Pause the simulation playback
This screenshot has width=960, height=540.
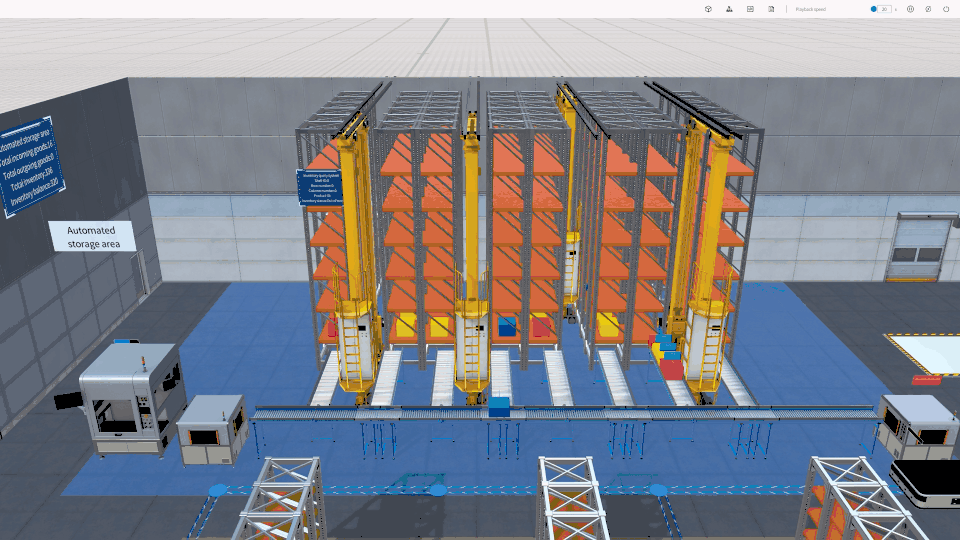pyautogui.click(x=910, y=9)
